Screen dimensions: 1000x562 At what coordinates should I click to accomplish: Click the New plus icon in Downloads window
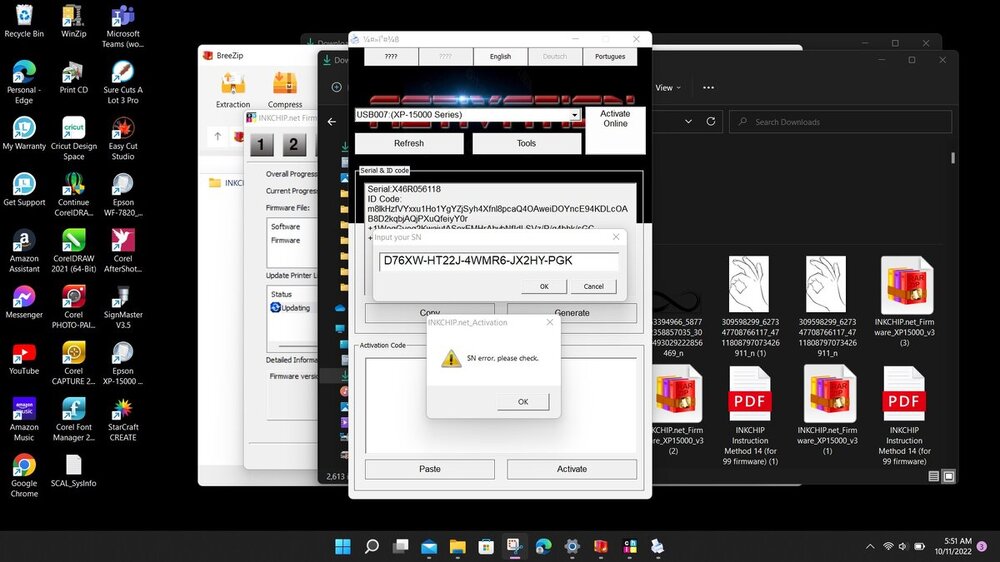(x=337, y=87)
